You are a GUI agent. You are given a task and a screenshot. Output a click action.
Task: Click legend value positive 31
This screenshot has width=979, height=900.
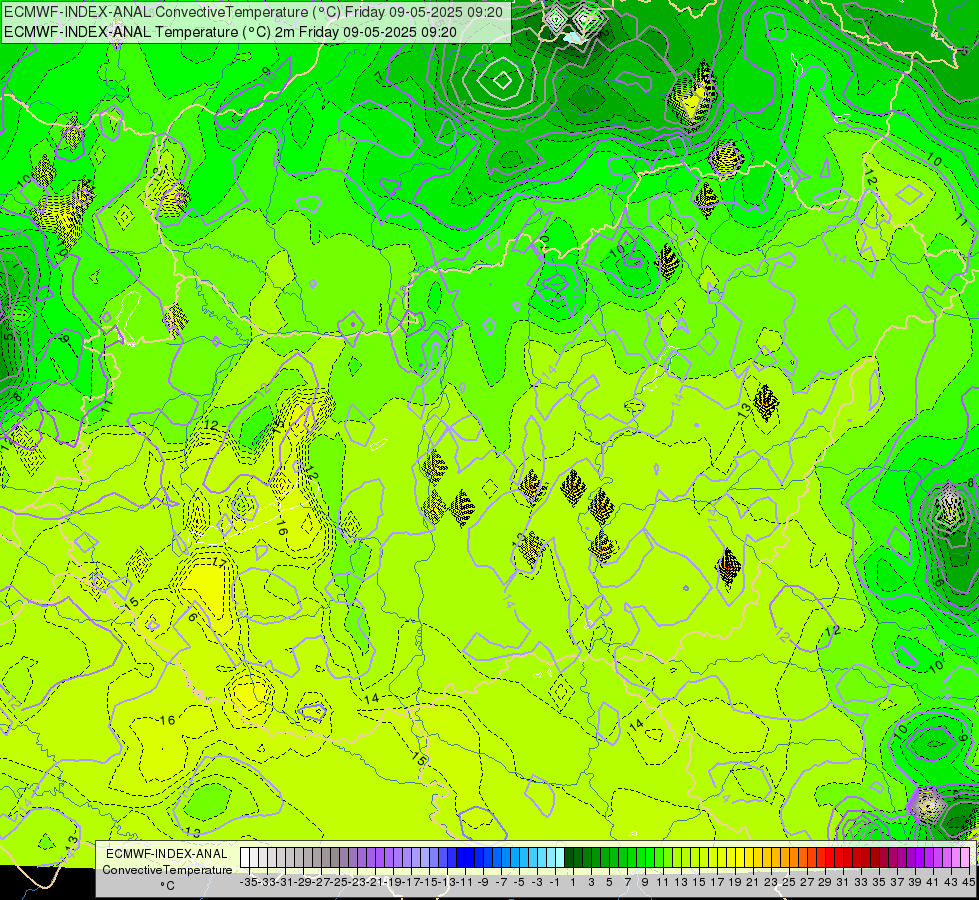click(843, 882)
